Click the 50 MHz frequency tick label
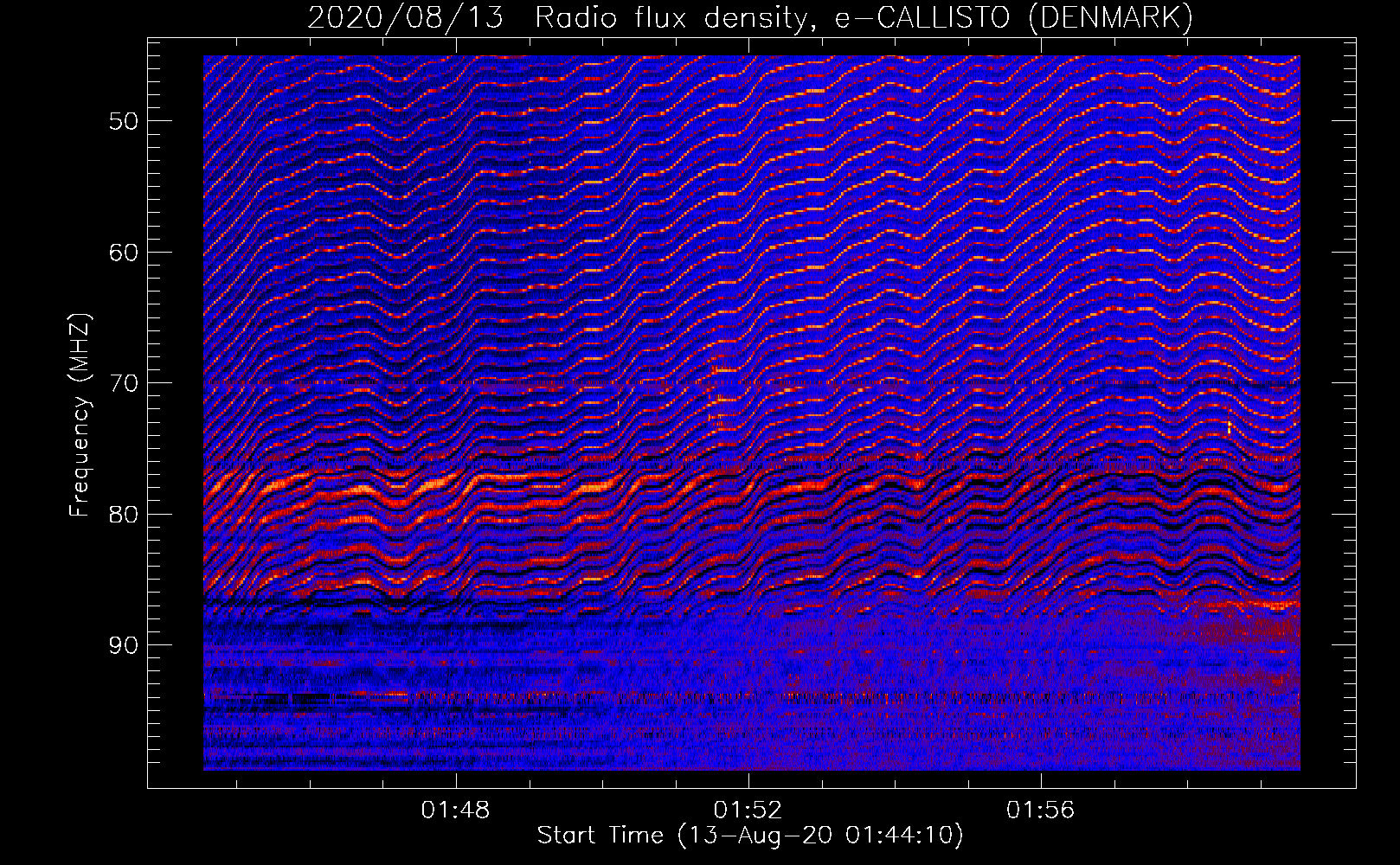 [124, 121]
